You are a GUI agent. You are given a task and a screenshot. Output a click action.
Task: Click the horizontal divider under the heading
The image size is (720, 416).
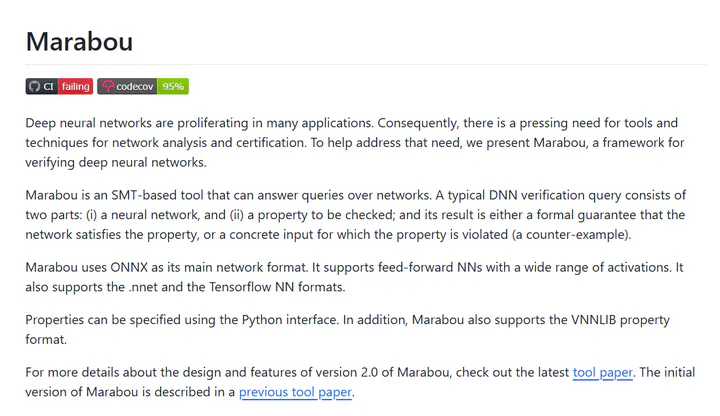coord(366,65)
